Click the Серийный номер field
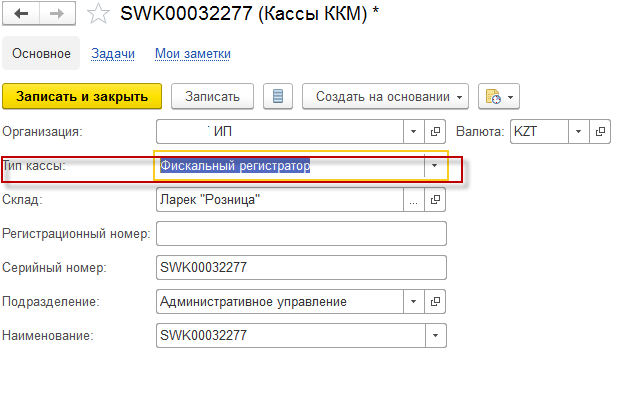 [302, 267]
